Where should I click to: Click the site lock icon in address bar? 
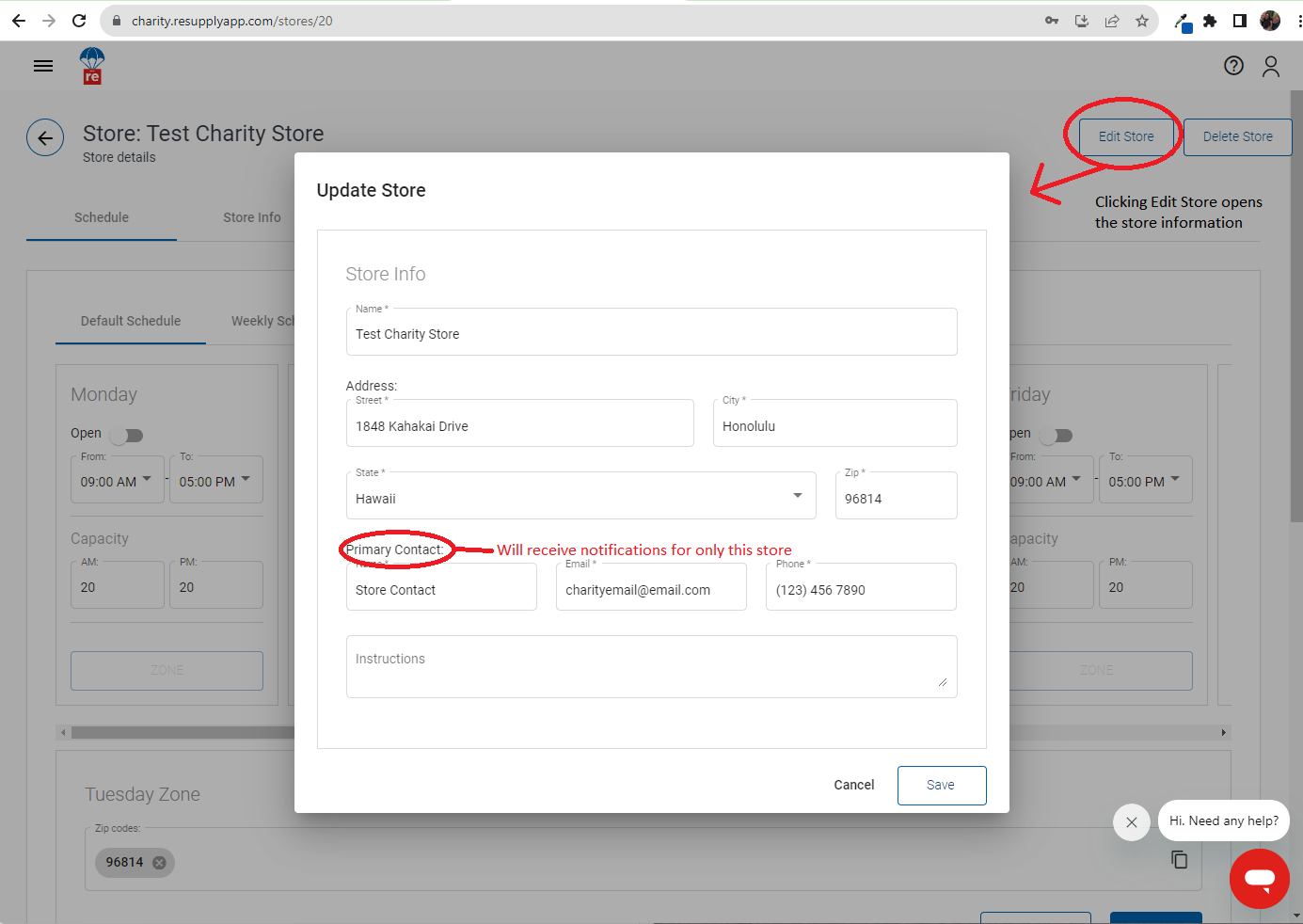(x=116, y=21)
